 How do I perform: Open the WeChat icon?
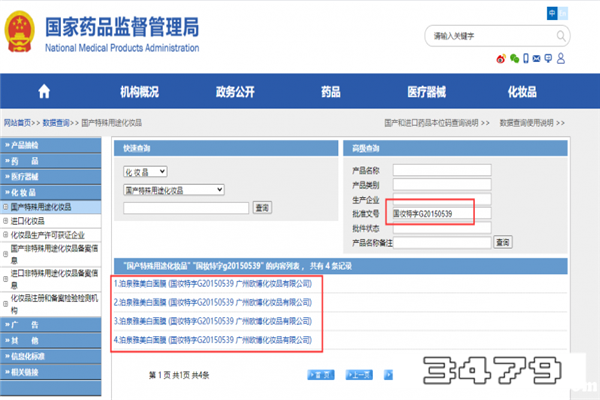516,58
